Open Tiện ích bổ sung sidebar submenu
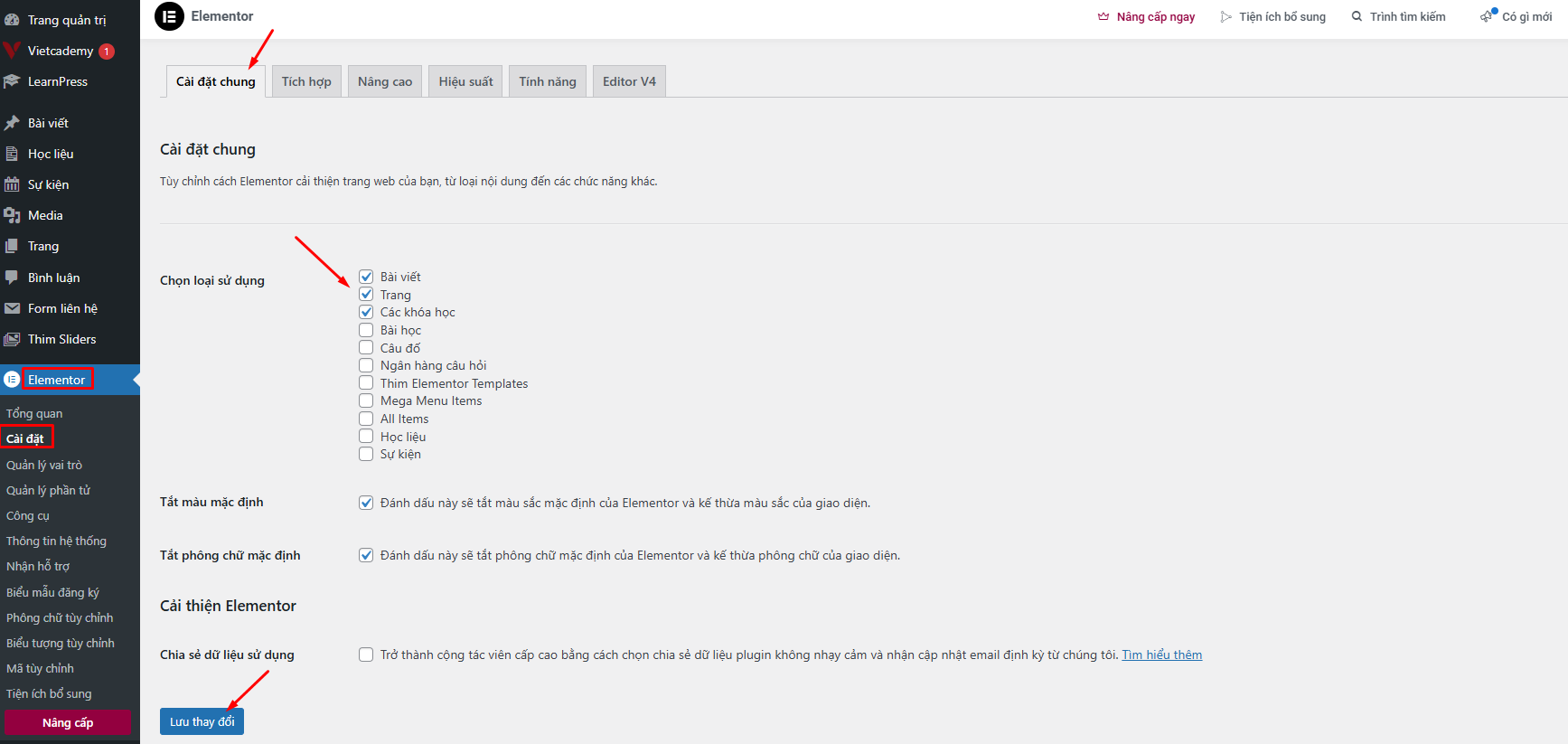The width and height of the screenshot is (1568, 744). click(x=49, y=693)
